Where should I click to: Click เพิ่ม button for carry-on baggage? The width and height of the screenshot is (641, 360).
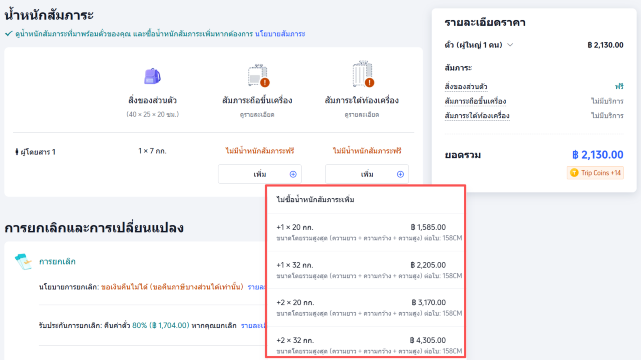pyautogui.click(x=260, y=174)
